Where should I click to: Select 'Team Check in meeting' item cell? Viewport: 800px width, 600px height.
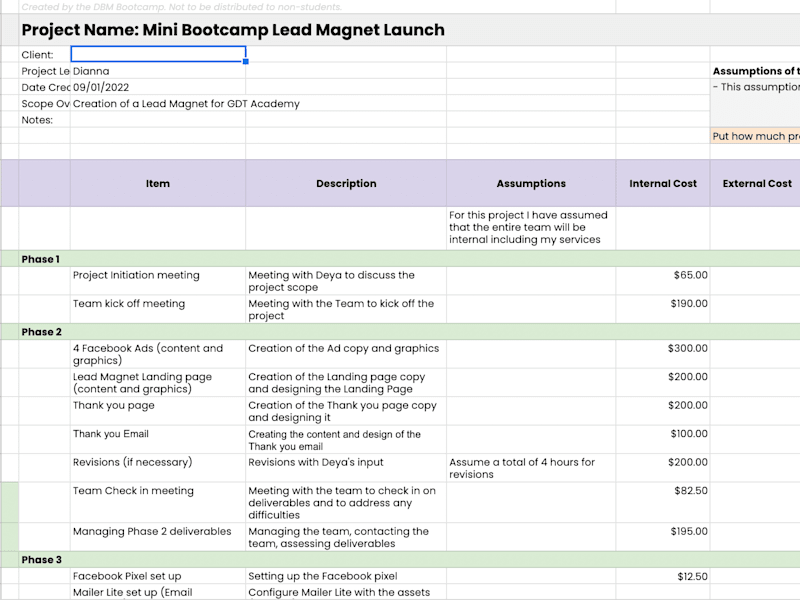click(158, 503)
